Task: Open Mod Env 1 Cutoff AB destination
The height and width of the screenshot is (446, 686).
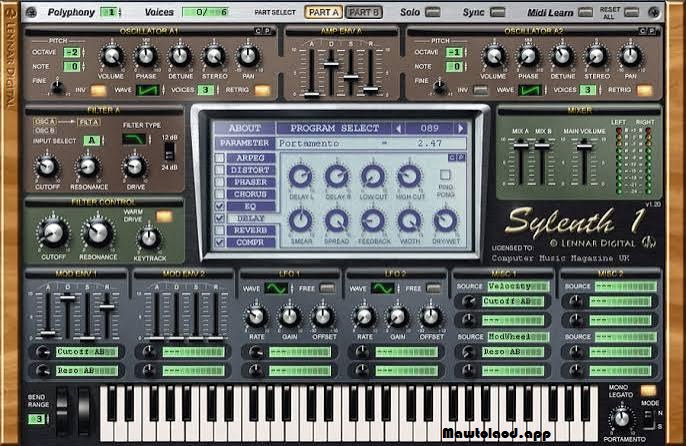Action: 87,352
